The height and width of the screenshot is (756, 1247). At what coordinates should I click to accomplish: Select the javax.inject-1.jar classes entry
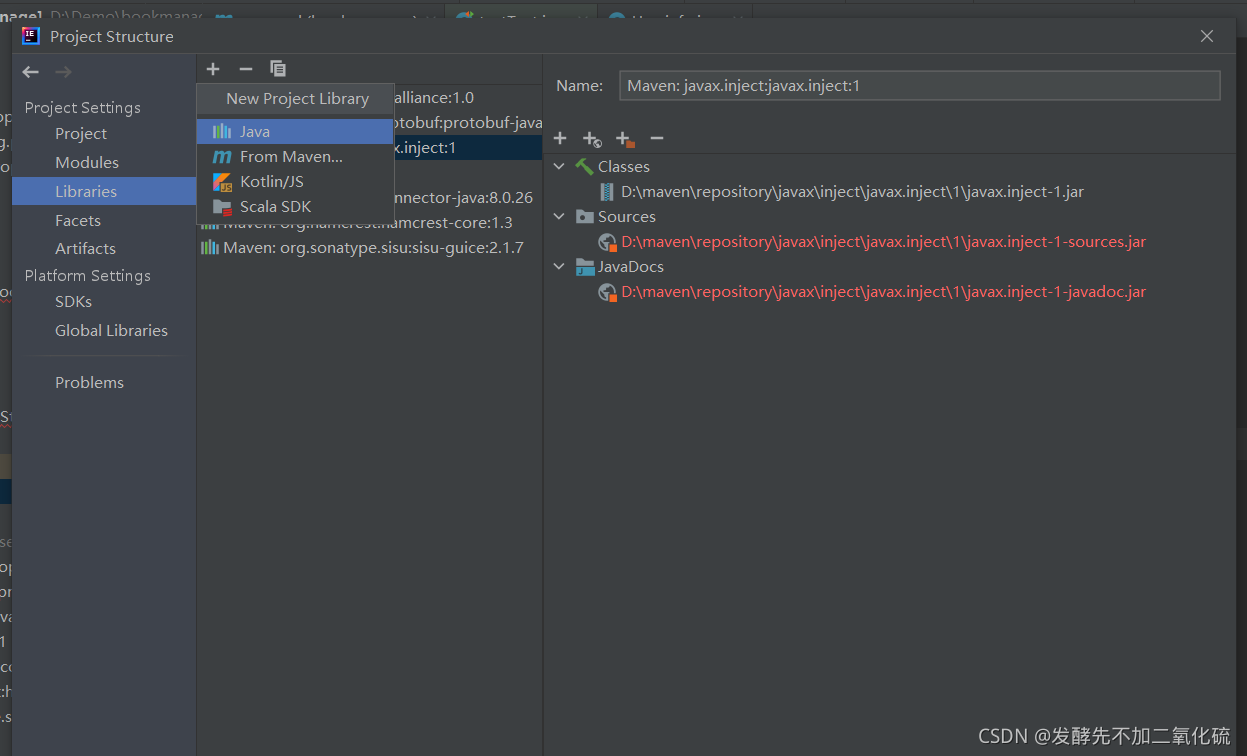(852, 191)
